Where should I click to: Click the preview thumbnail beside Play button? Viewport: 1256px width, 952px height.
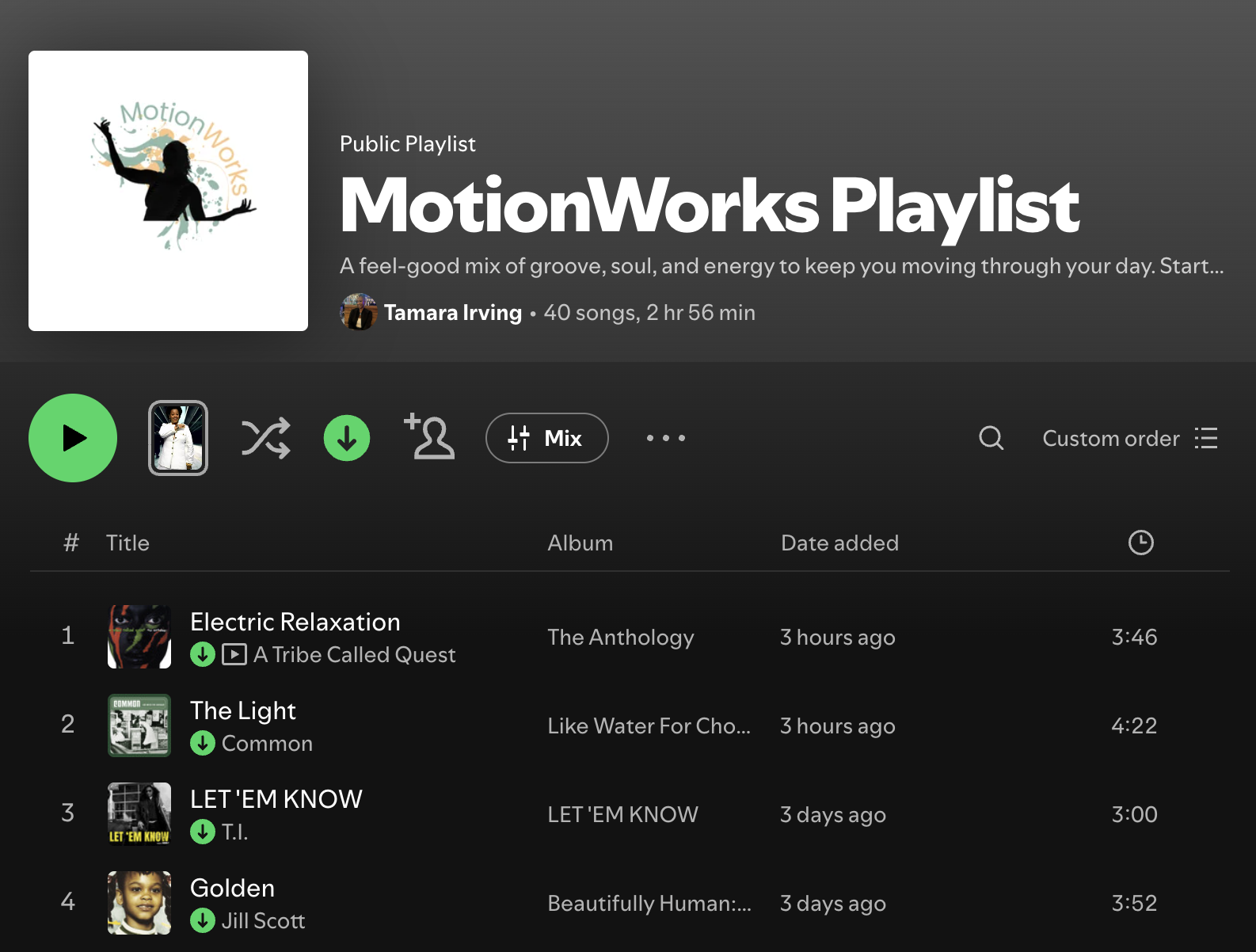(178, 438)
